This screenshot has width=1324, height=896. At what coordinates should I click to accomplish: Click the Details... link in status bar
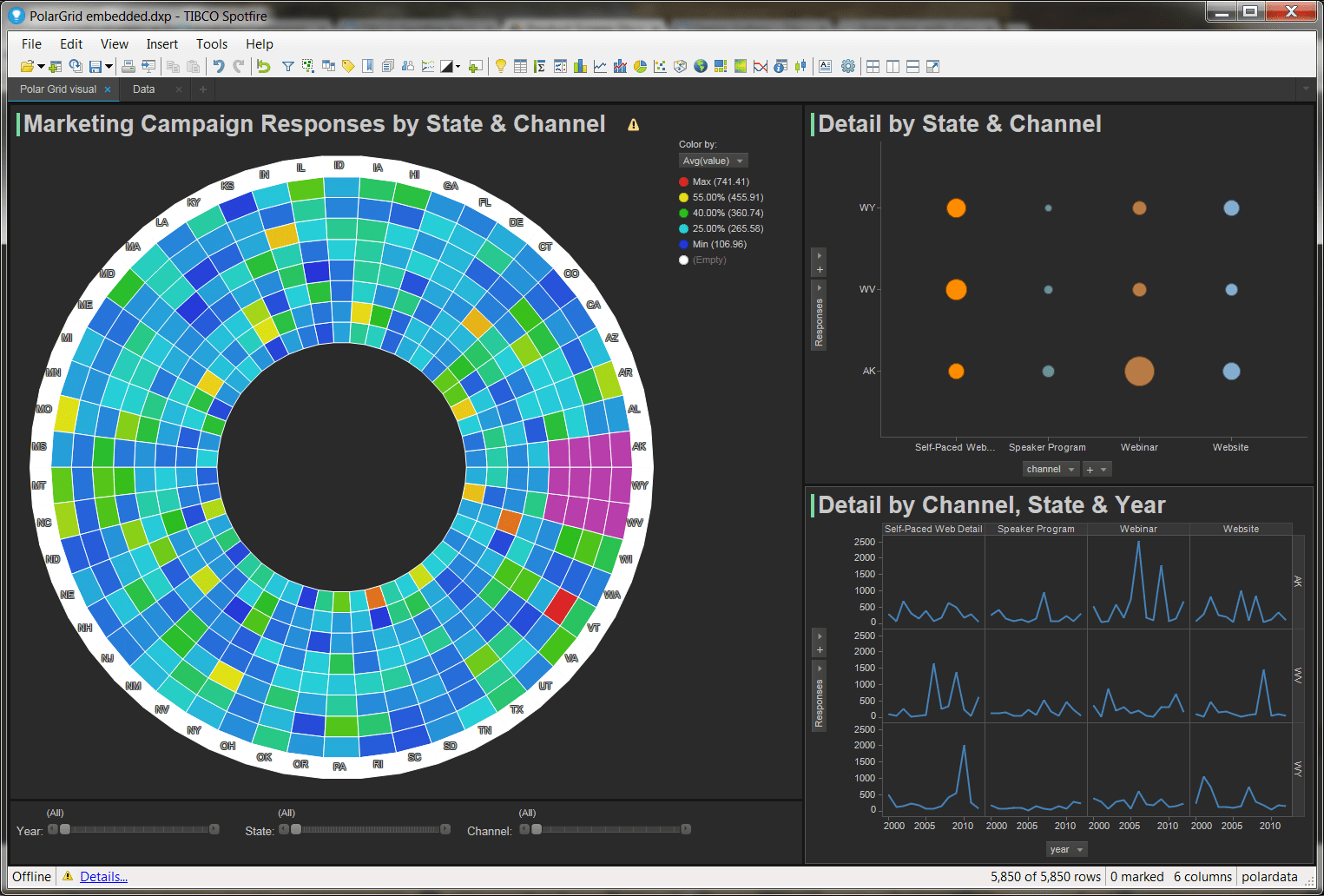103,876
